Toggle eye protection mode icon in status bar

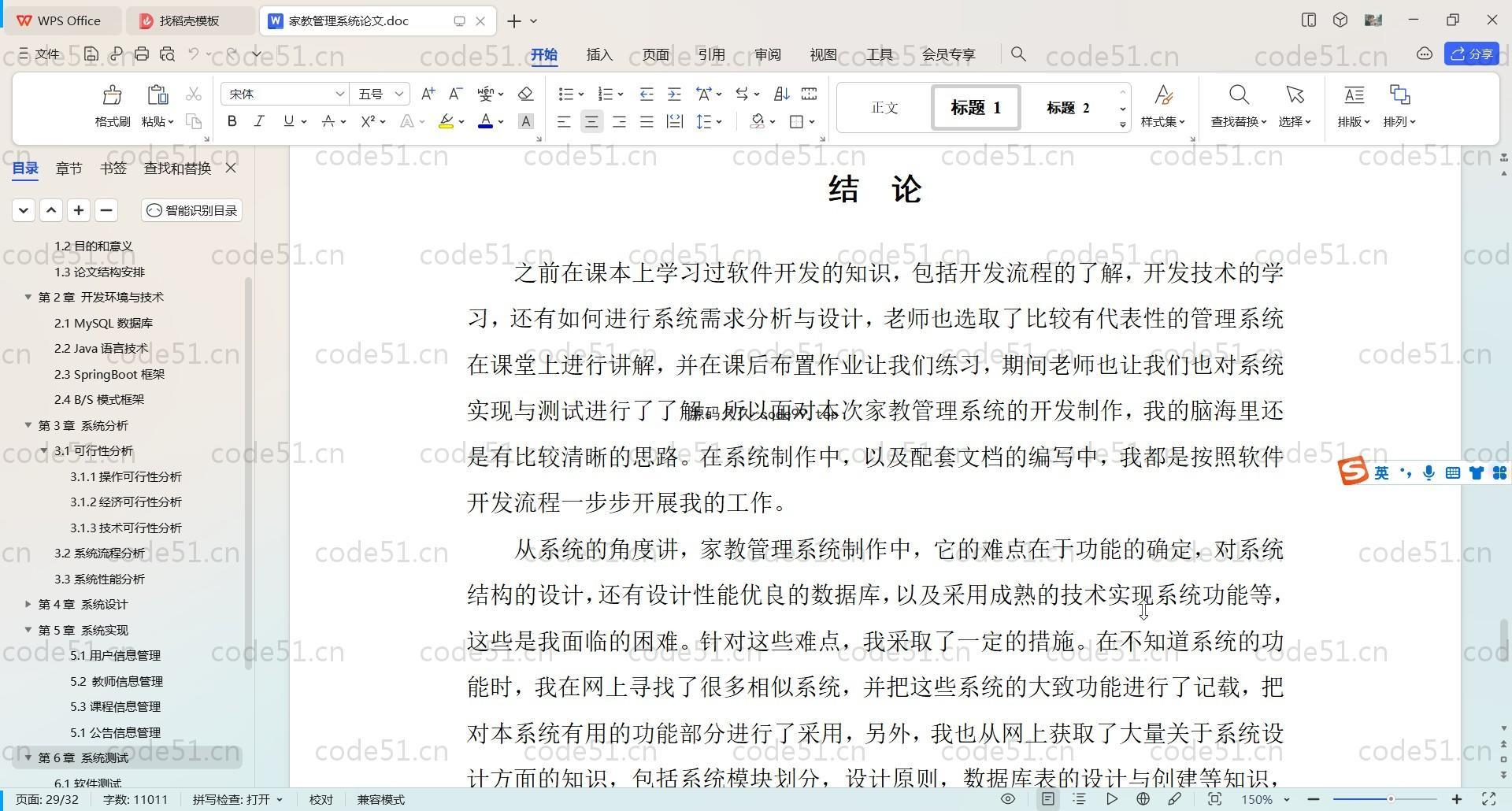pos(1007,799)
